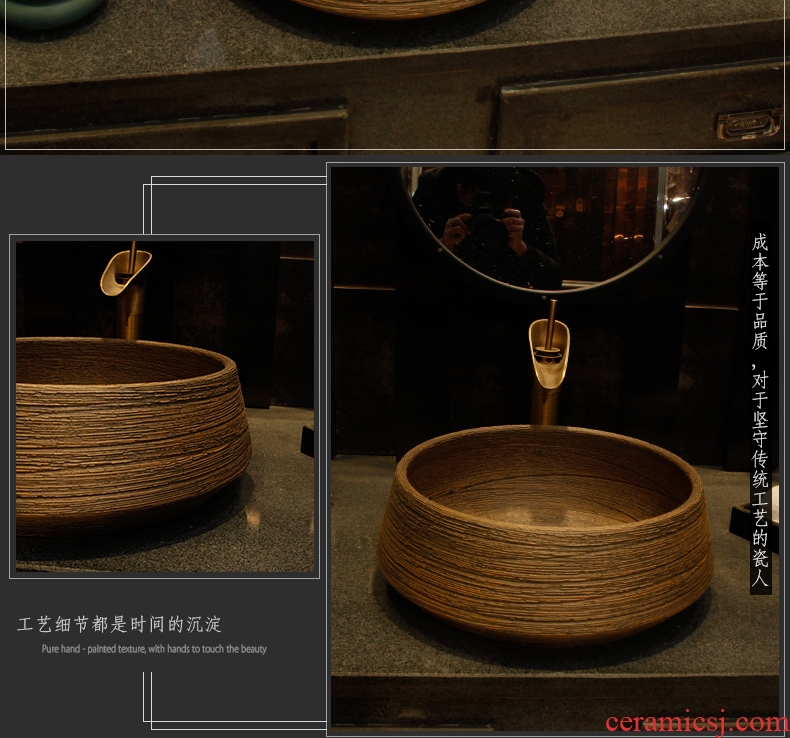Click the brass faucet spout in left image
Screen dimensions: 790x738
click(x=125, y=272)
